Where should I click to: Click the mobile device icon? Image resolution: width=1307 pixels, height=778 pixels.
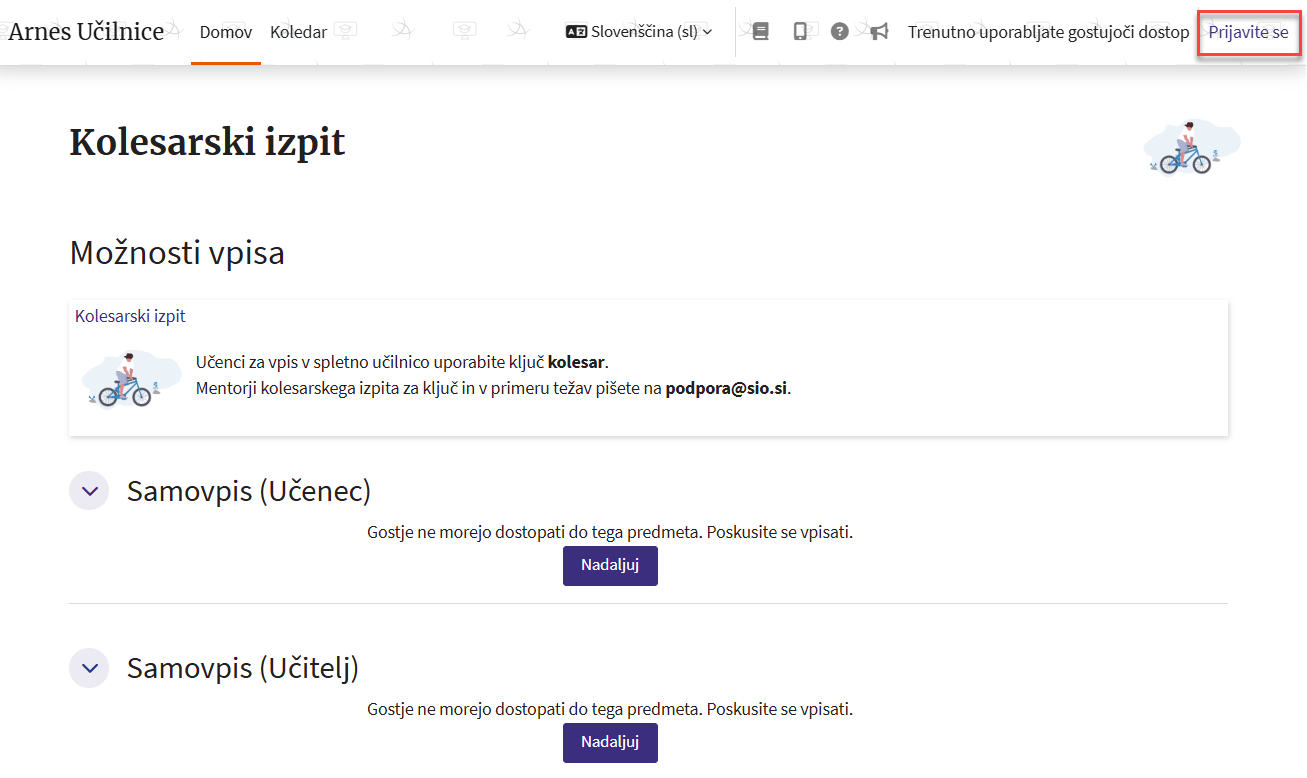tap(800, 32)
